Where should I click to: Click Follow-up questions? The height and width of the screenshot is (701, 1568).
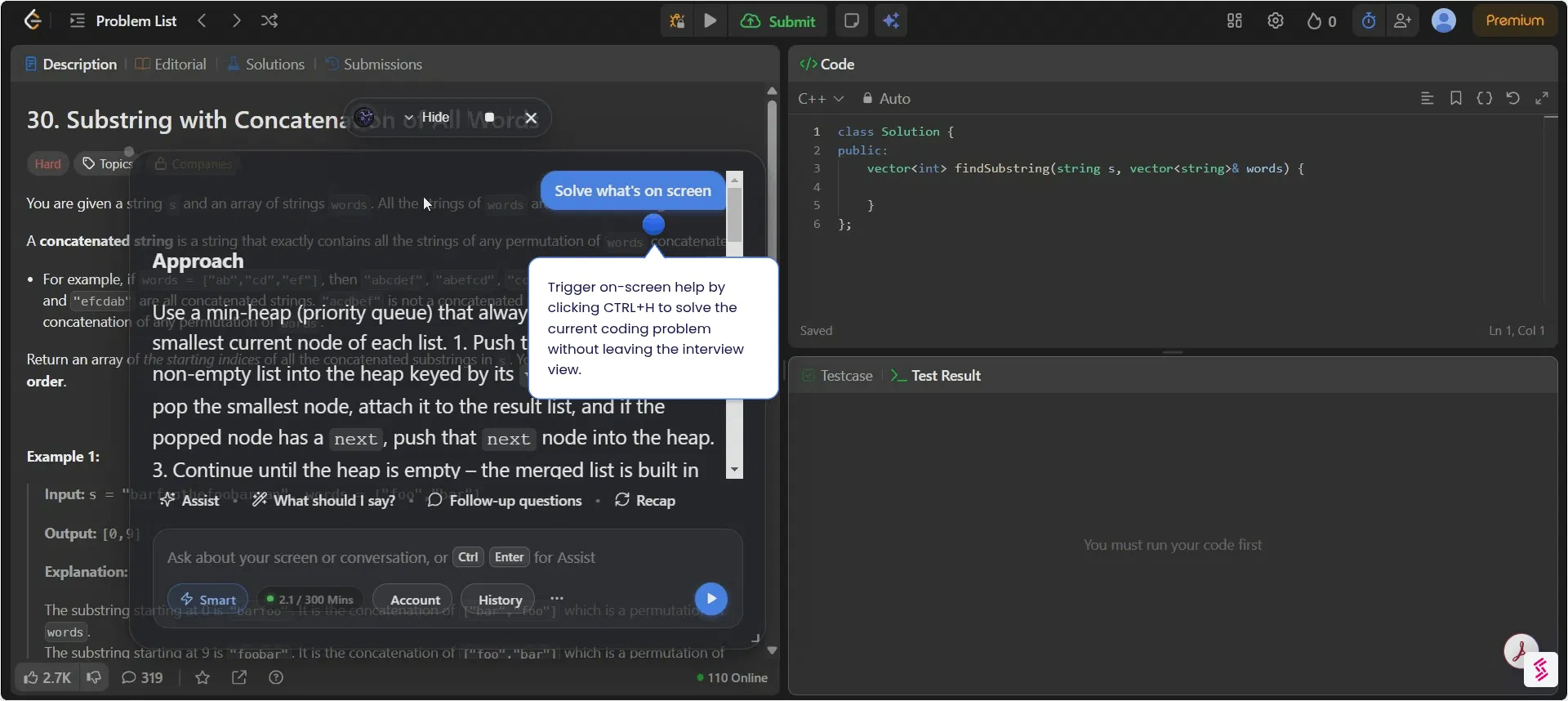coord(505,500)
